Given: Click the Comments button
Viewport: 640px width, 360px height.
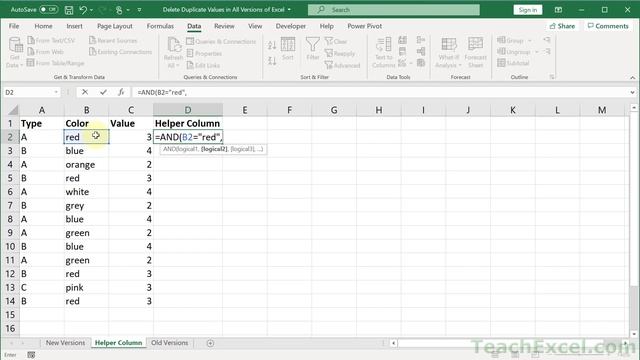Looking at the screenshot, I should click(x=608, y=26).
